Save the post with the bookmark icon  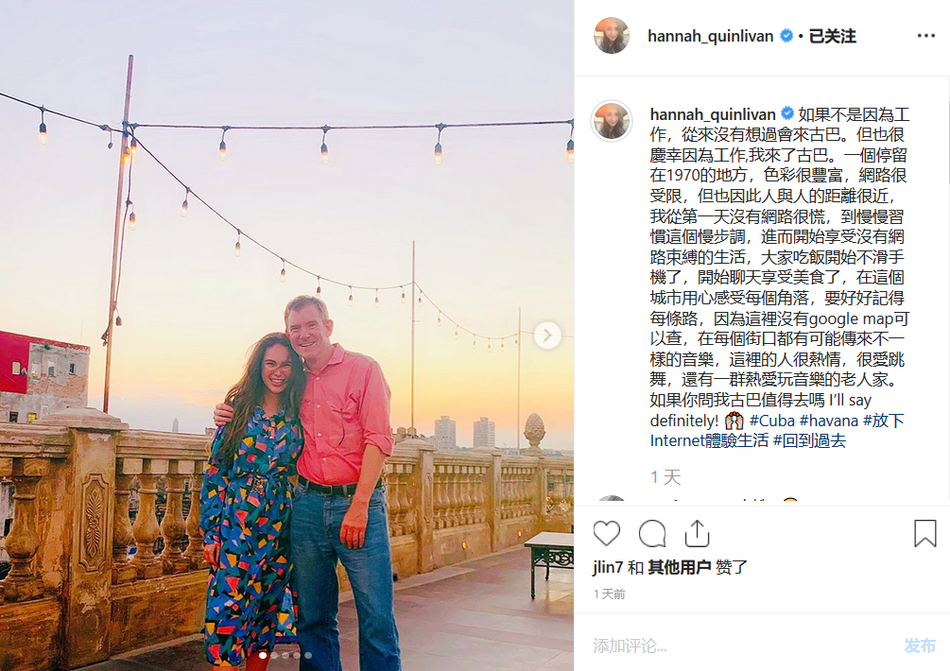point(925,533)
